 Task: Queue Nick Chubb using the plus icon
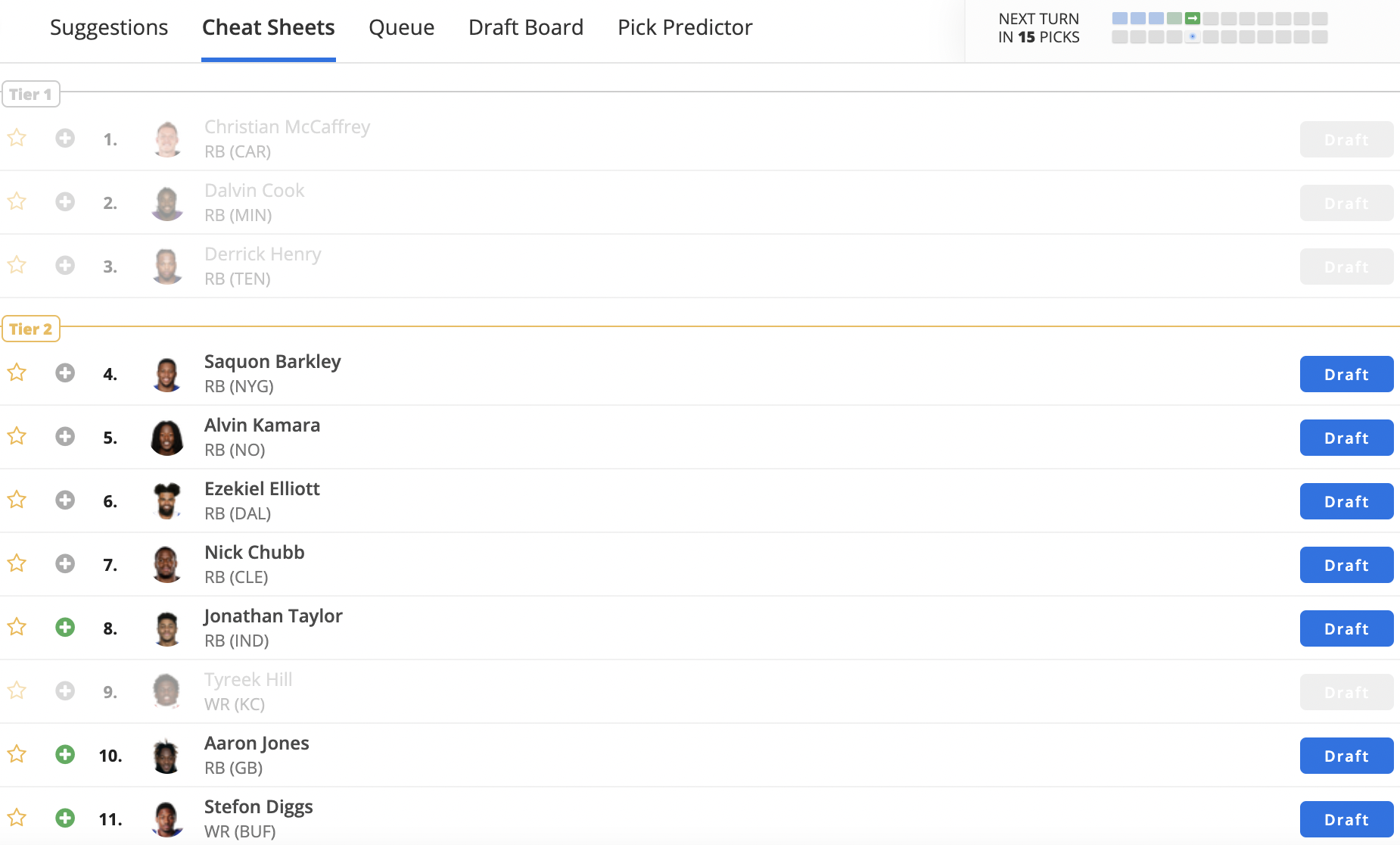(x=65, y=563)
